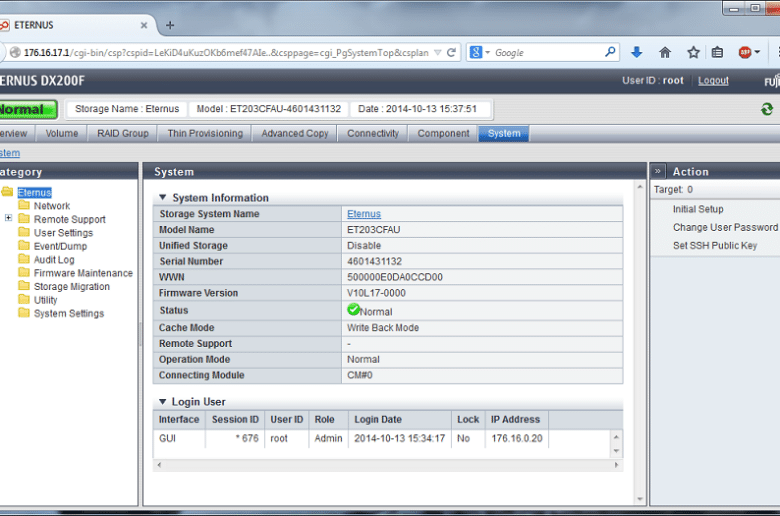
Task: Go to browser home page icon
Action: [x=665, y=52]
